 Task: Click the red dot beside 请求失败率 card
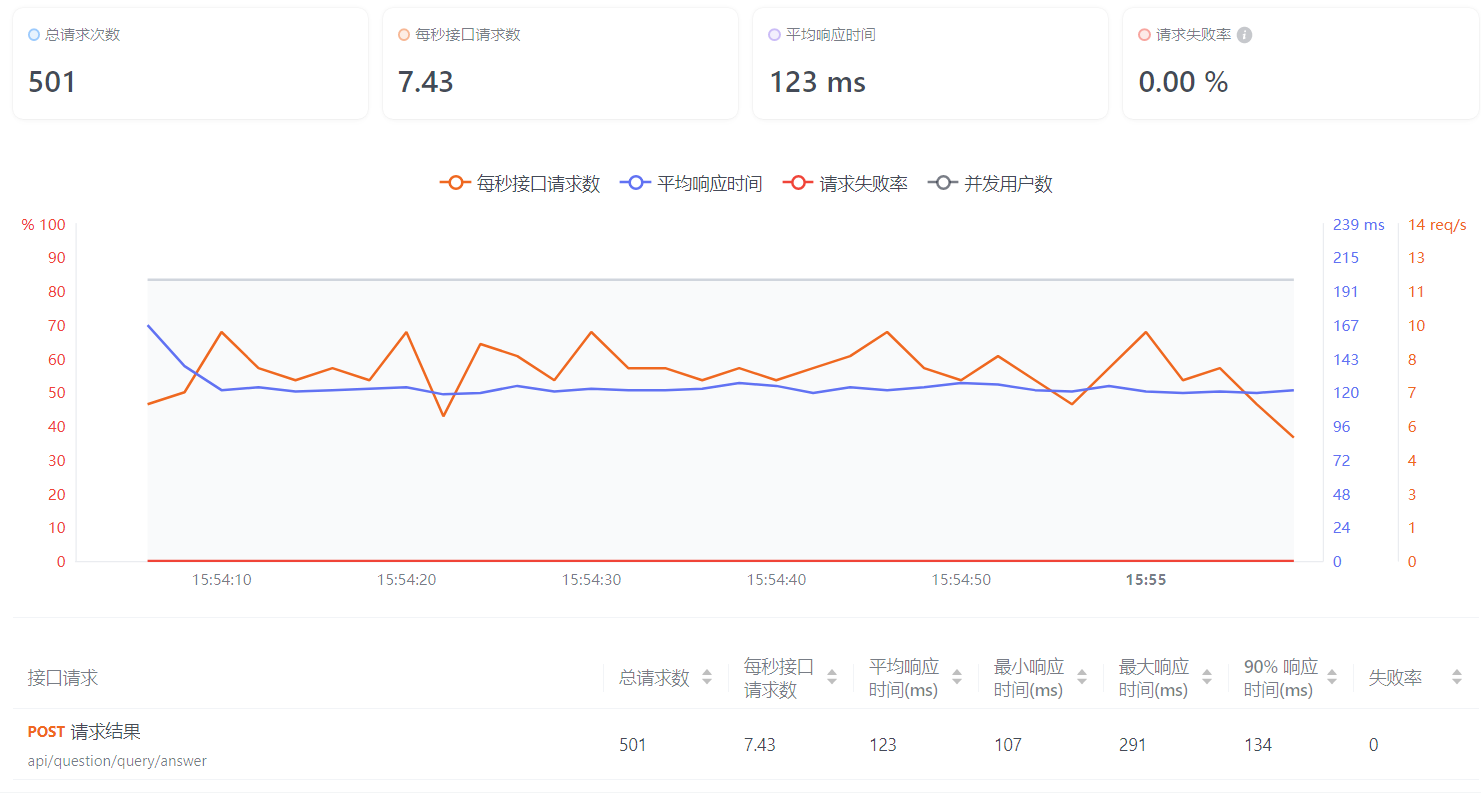(1144, 35)
